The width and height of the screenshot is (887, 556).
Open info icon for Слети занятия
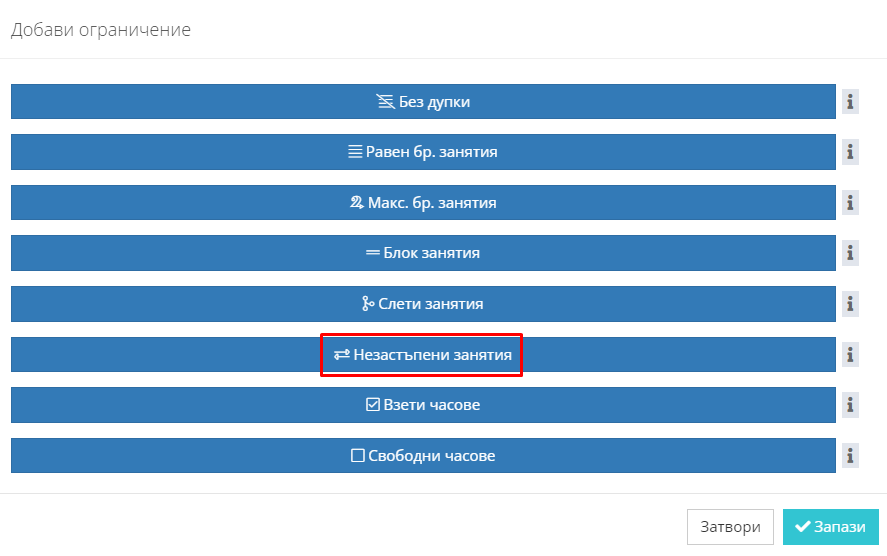pyautogui.click(x=850, y=304)
